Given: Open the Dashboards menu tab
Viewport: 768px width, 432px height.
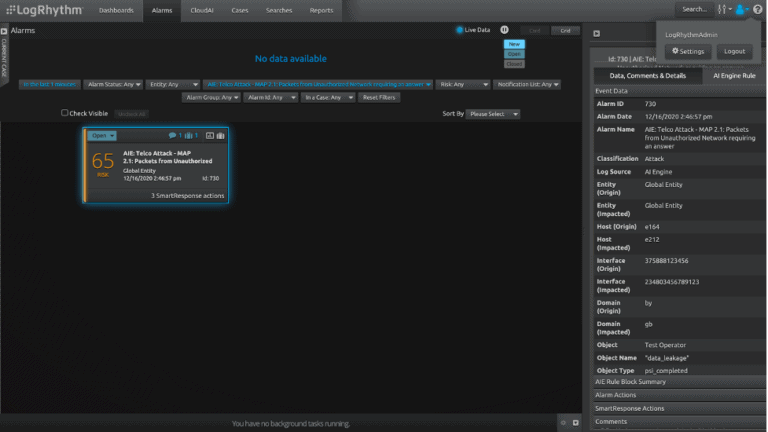Looking at the screenshot, I should (x=116, y=10).
